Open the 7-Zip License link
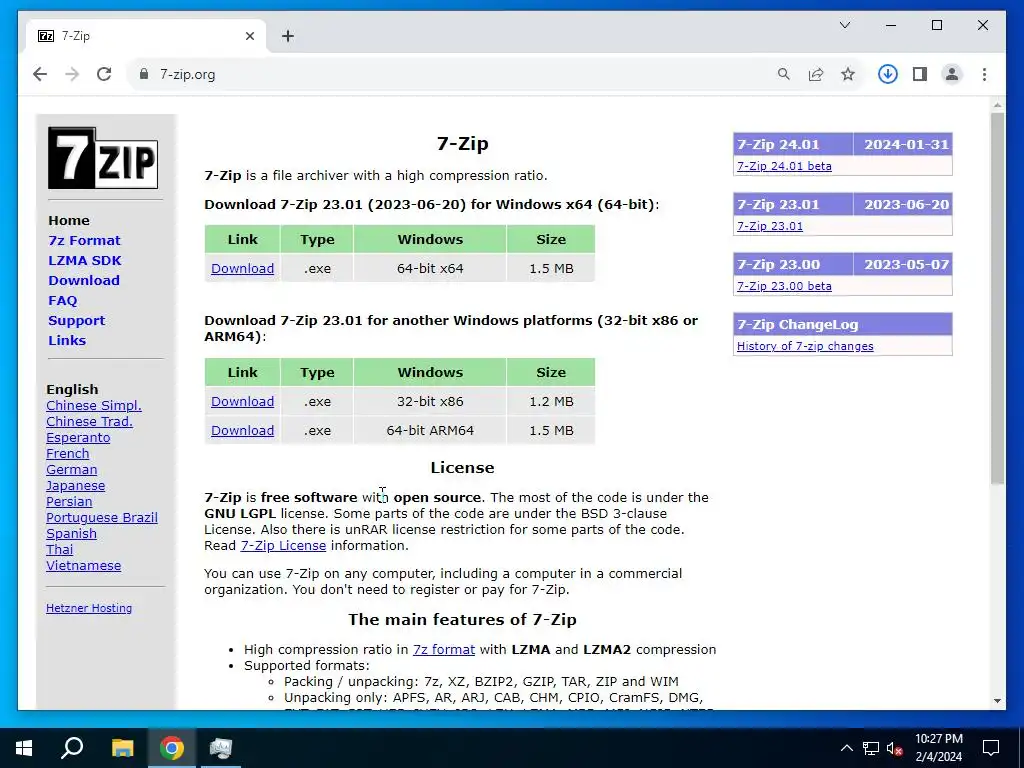 click(283, 545)
